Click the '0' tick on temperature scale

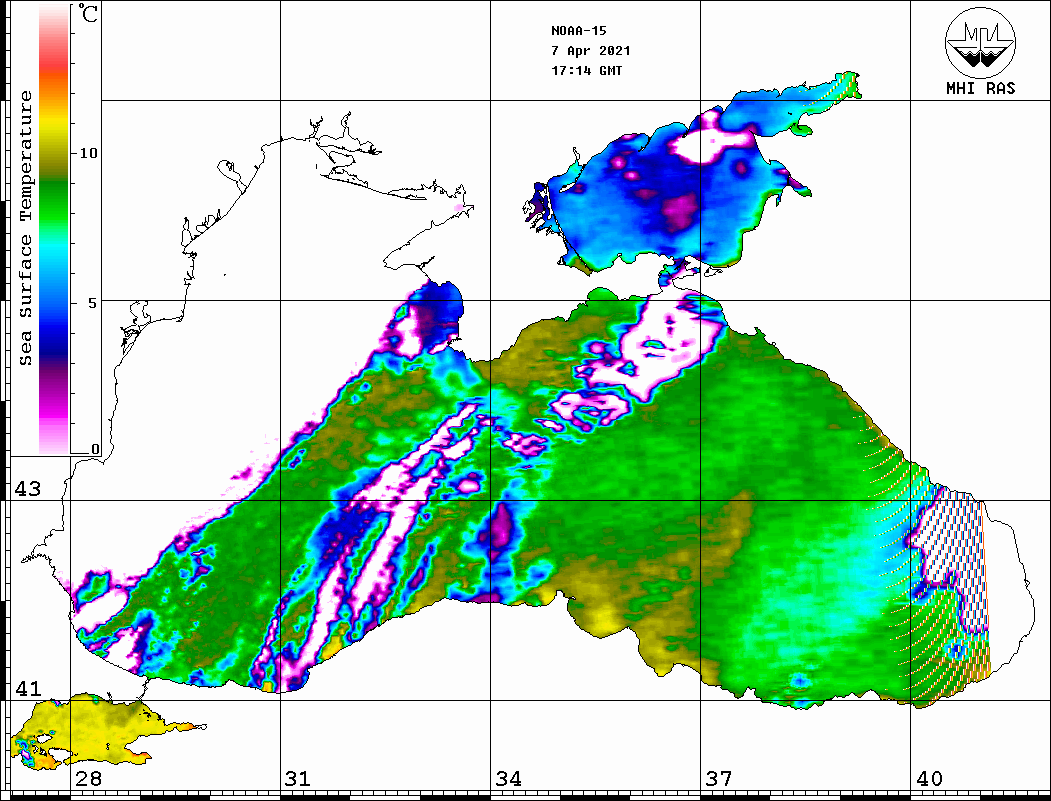pyautogui.click(x=95, y=449)
